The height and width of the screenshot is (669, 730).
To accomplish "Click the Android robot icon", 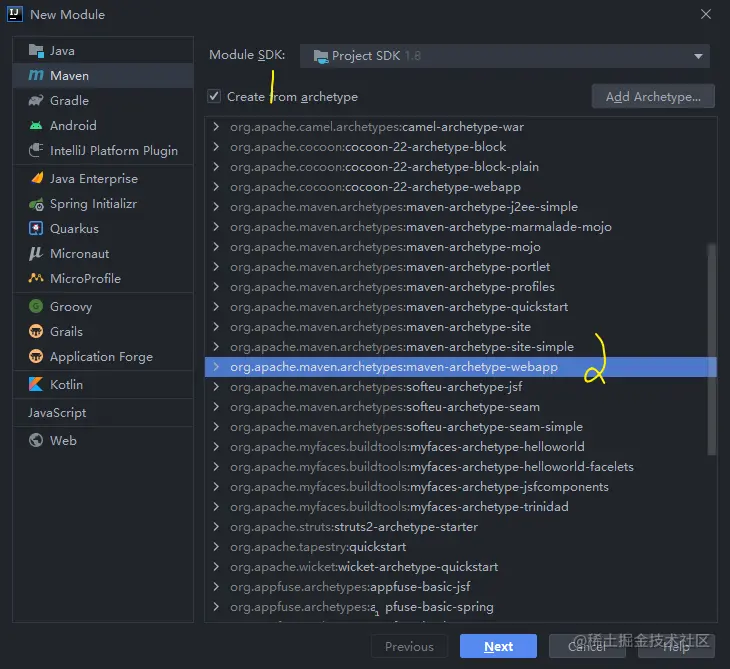I will [x=36, y=125].
